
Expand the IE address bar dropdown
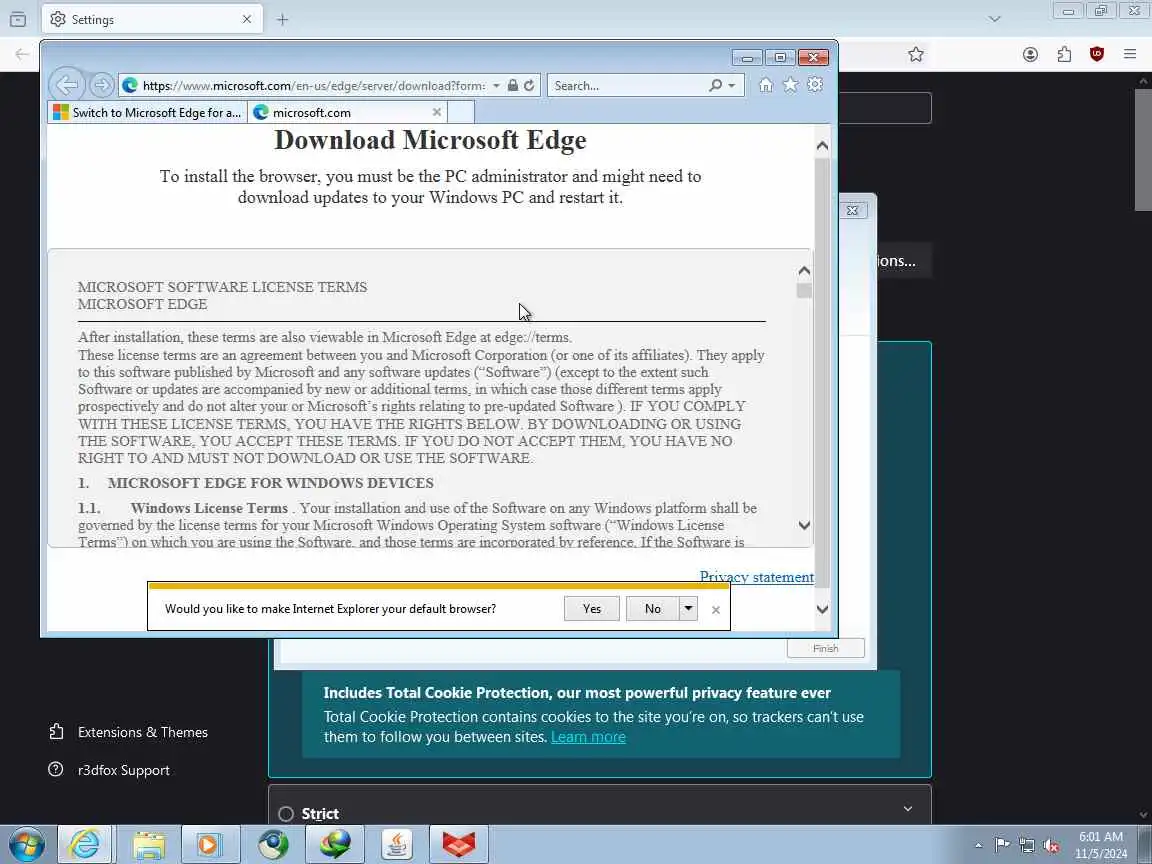(x=497, y=85)
